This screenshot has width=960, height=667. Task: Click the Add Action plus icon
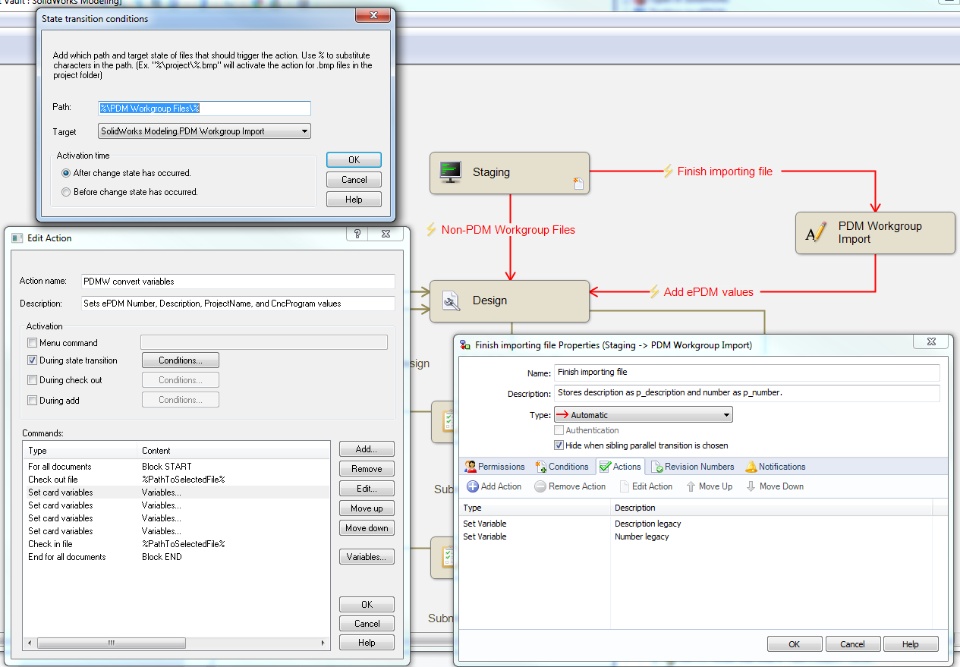473,486
